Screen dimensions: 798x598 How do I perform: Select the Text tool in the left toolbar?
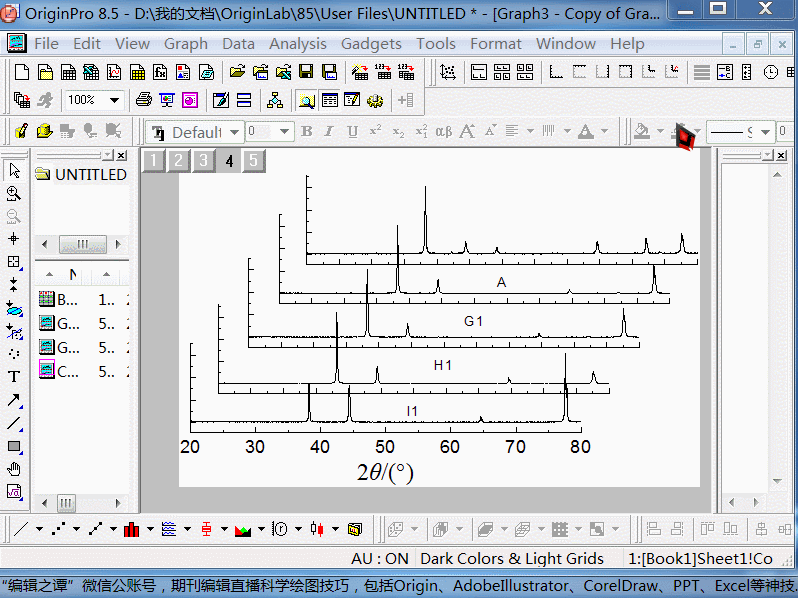tap(14, 377)
